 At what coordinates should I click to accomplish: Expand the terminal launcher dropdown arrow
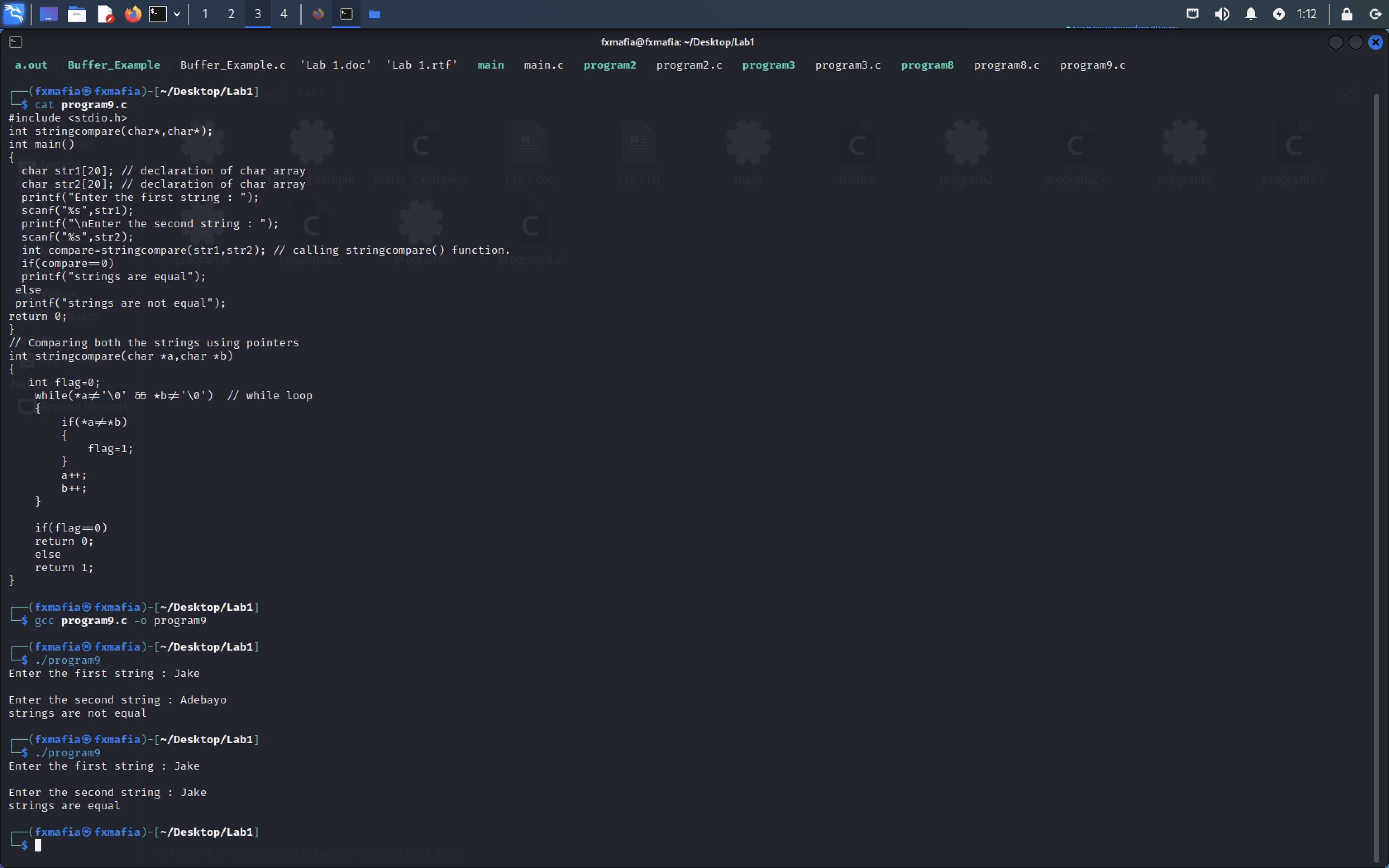click(177, 14)
